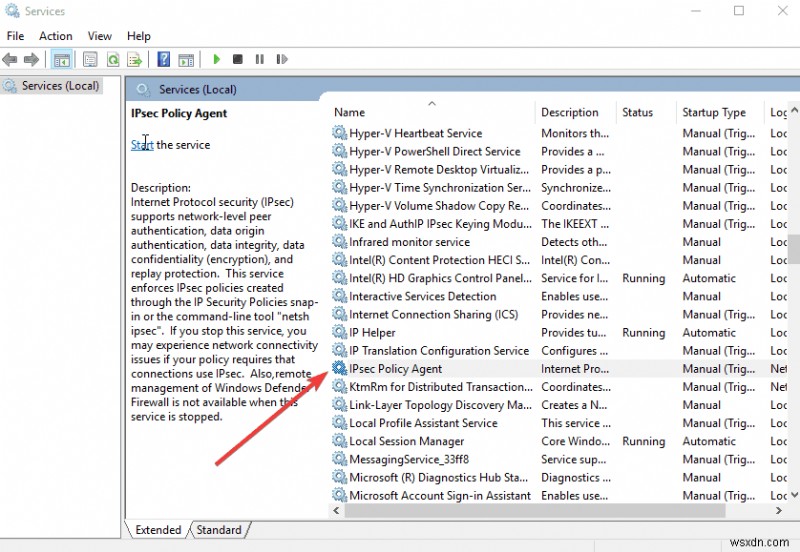Image resolution: width=800 pixels, height=552 pixels.
Task: Open Properties toolbar icon
Action: point(90,60)
